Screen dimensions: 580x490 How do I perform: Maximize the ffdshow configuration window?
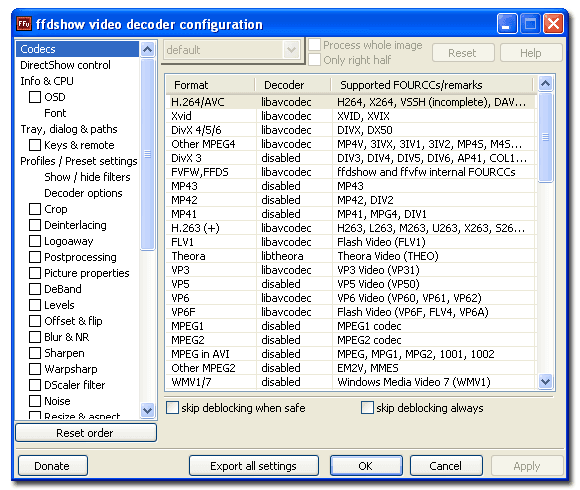point(530,24)
